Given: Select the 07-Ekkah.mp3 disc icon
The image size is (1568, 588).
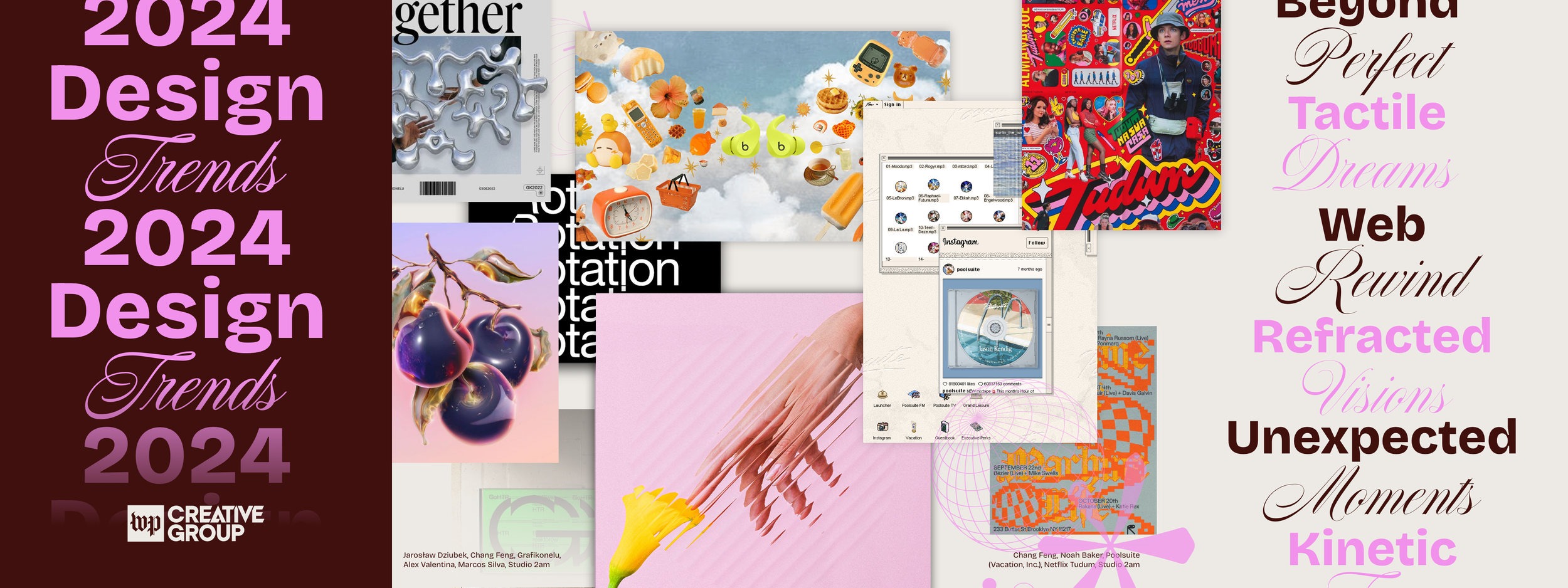Looking at the screenshot, I should [x=967, y=187].
